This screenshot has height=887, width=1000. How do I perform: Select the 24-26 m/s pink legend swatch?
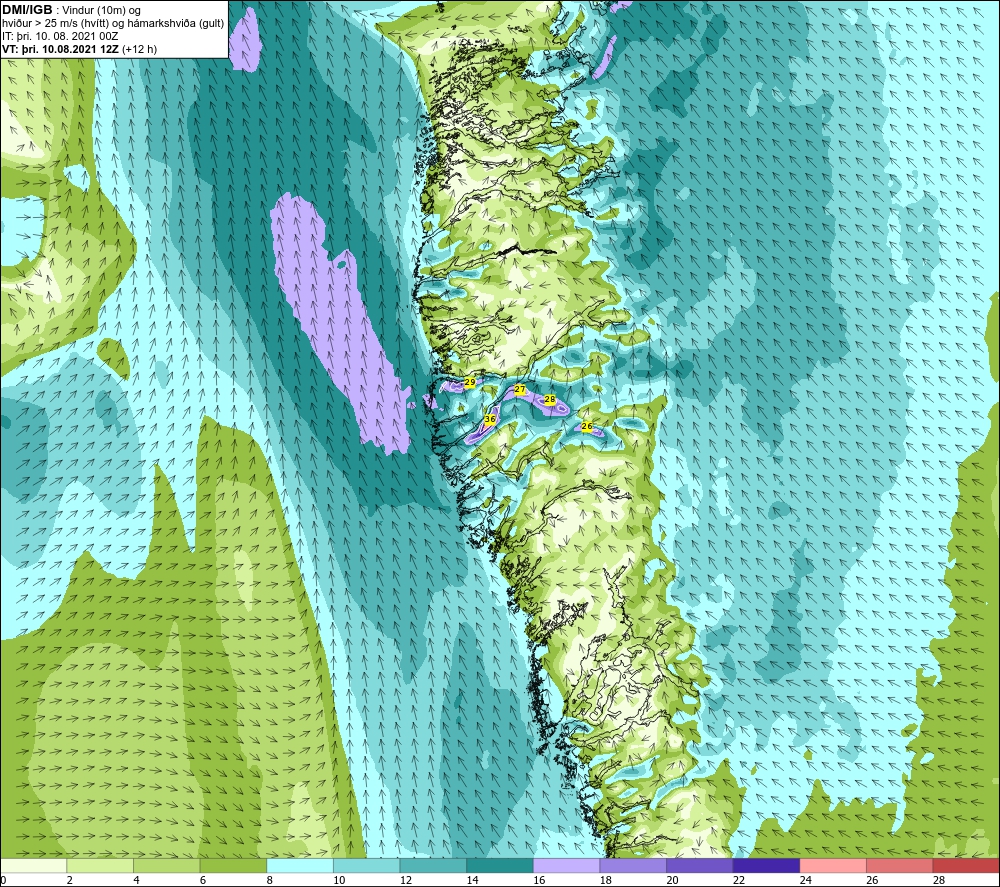(833, 865)
